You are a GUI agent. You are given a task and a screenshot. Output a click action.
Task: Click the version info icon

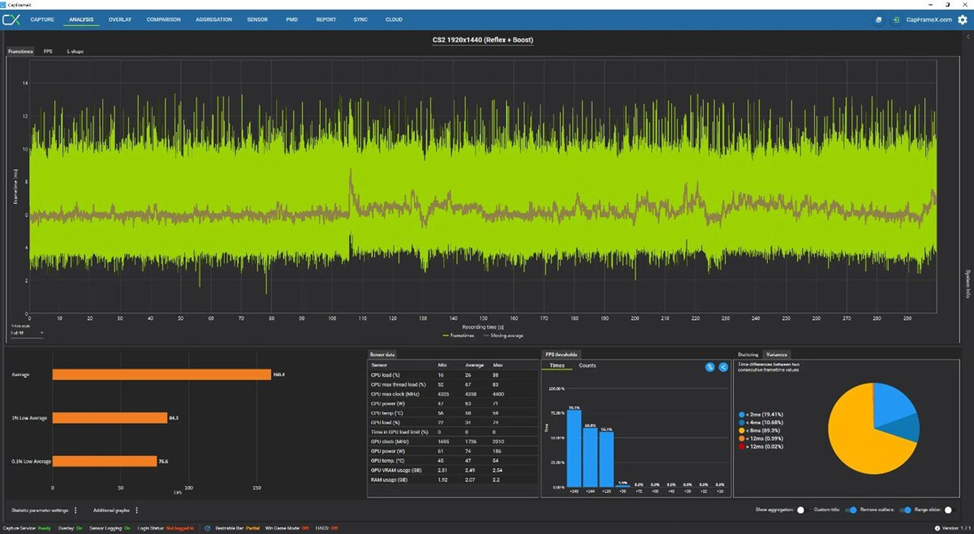tap(937, 528)
